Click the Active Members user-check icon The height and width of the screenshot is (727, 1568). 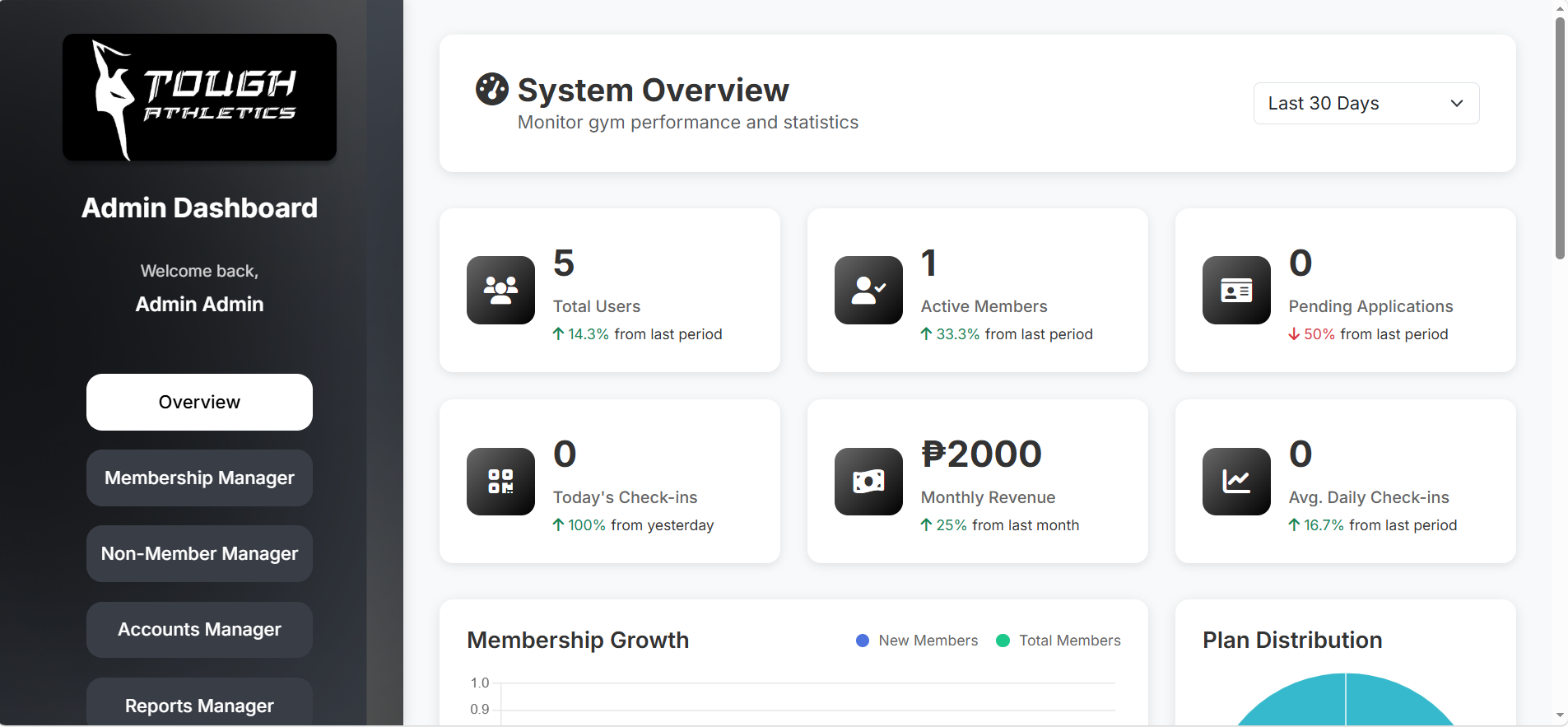[868, 290]
